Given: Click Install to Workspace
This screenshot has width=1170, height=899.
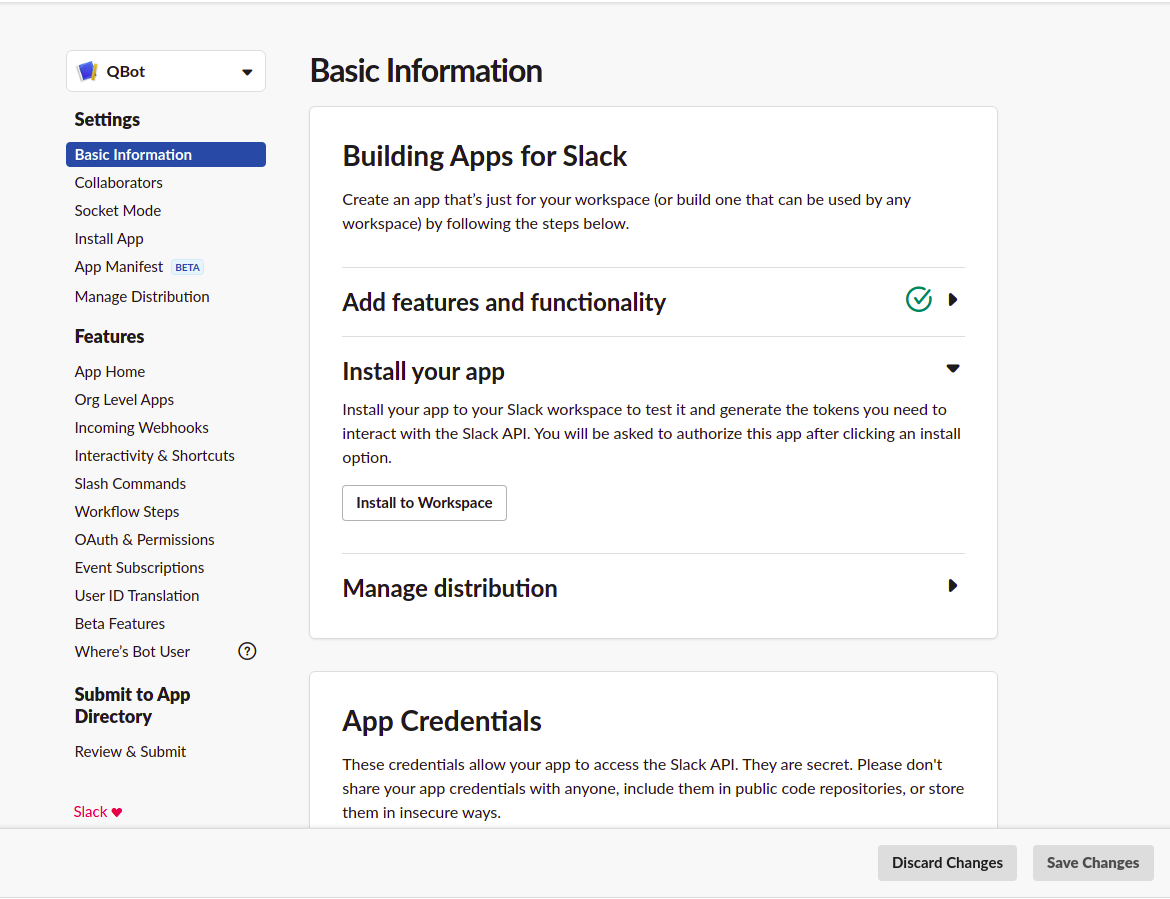Looking at the screenshot, I should [x=424, y=502].
